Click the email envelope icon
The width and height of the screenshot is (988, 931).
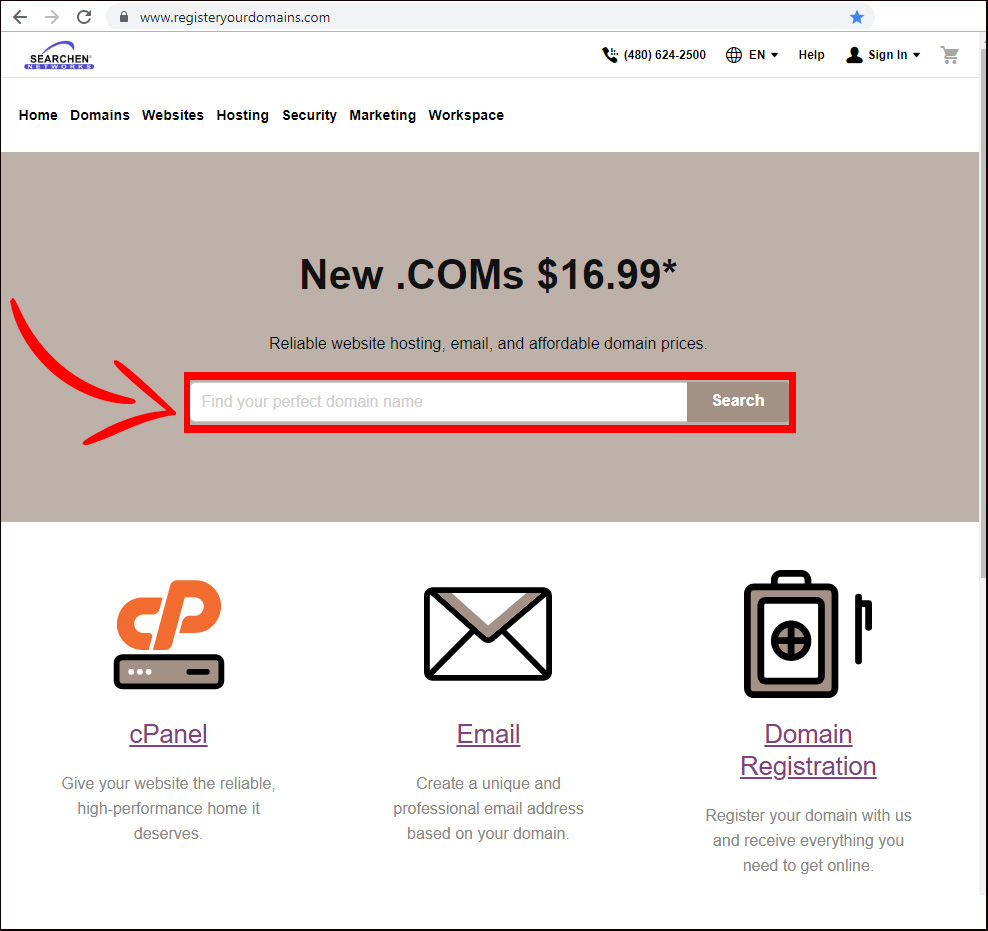point(488,634)
